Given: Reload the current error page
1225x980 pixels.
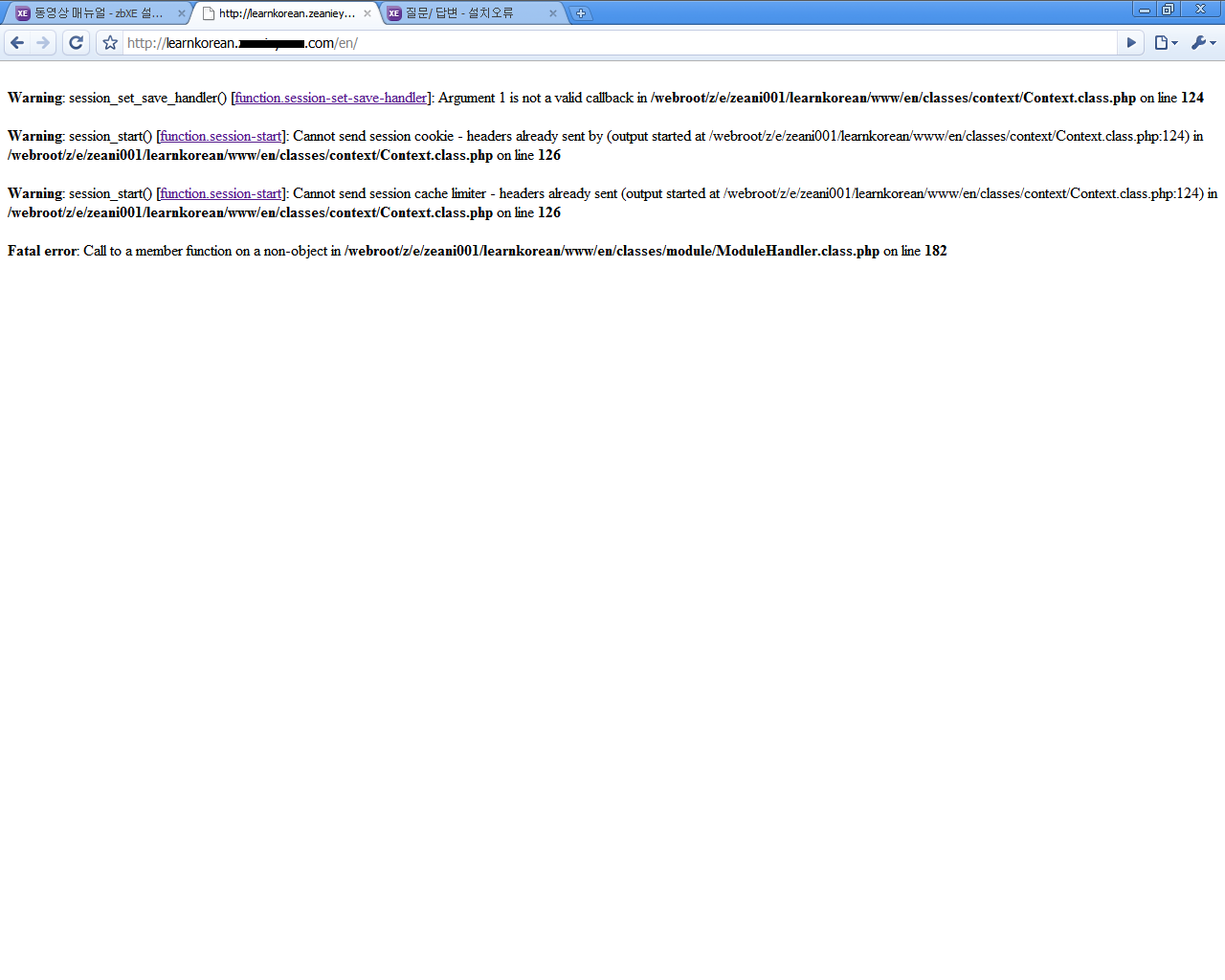Looking at the screenshot, I should (x=77, y=43).
